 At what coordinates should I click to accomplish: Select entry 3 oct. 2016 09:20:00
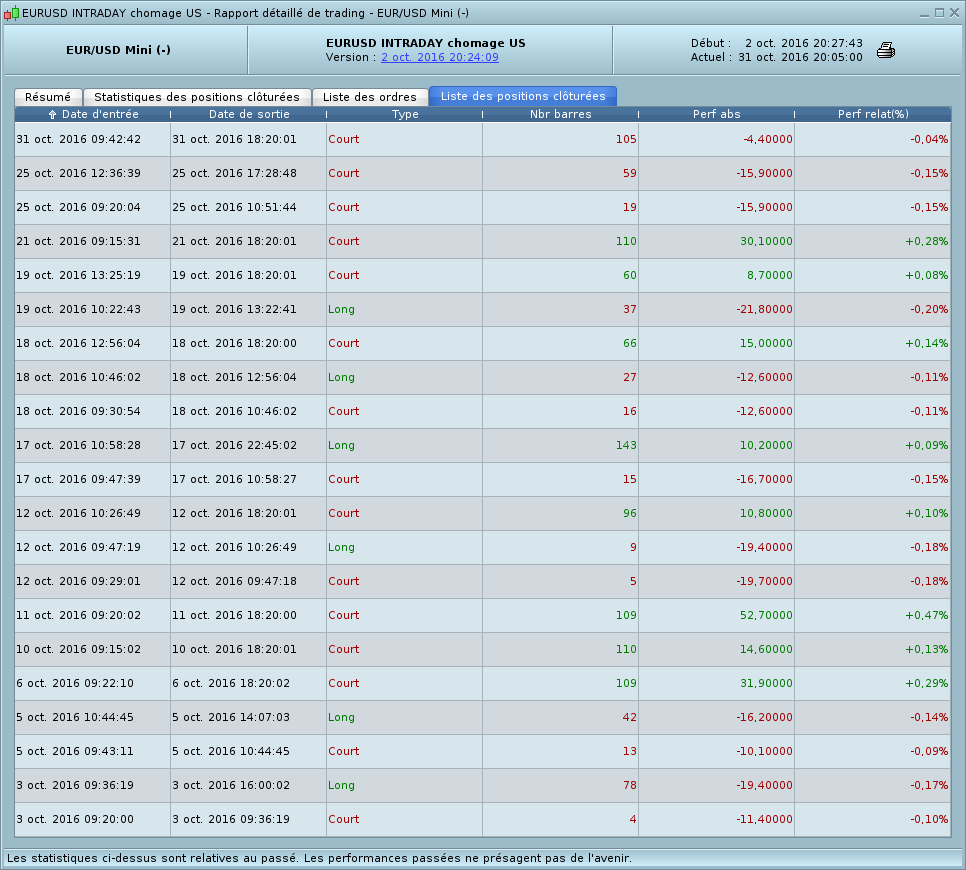click(75, 819)
